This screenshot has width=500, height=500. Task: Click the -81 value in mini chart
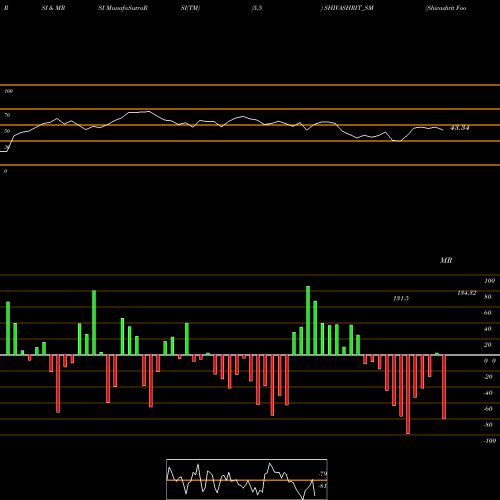tap(322, 486)
